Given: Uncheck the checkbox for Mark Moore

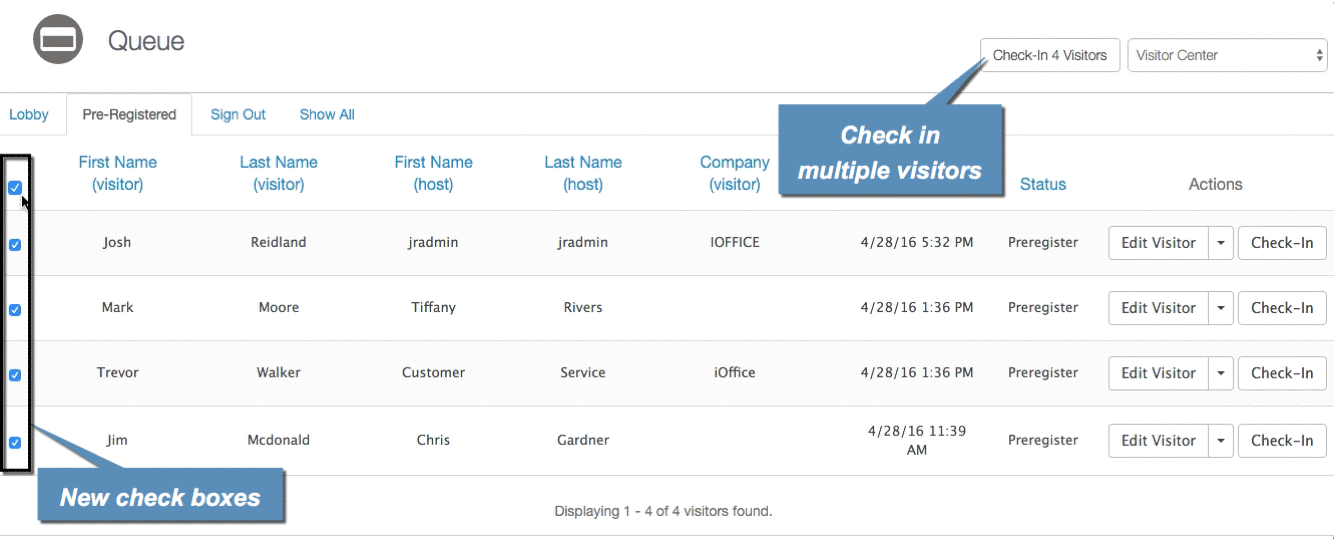Looking at the screenshot, I should coord(15,310).
